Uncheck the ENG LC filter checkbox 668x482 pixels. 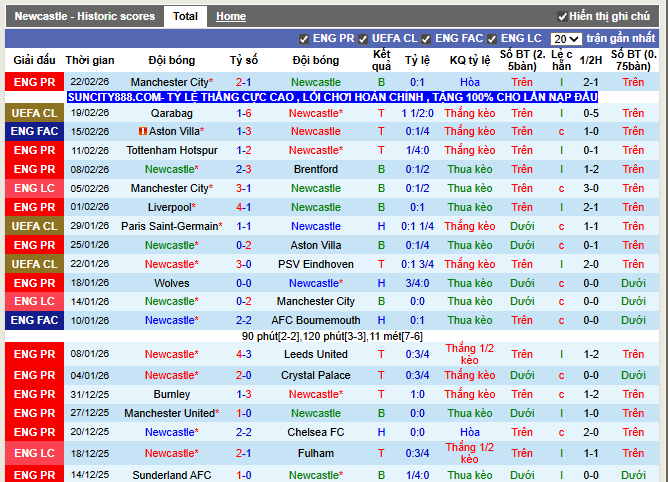[x=492, y=39]
